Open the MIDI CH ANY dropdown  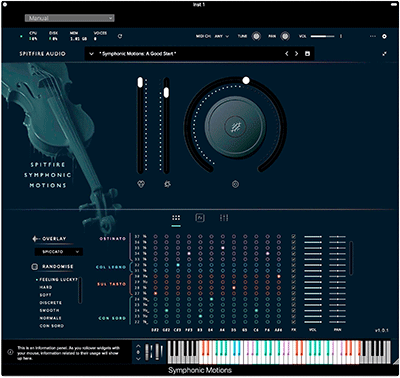[222, 36]
